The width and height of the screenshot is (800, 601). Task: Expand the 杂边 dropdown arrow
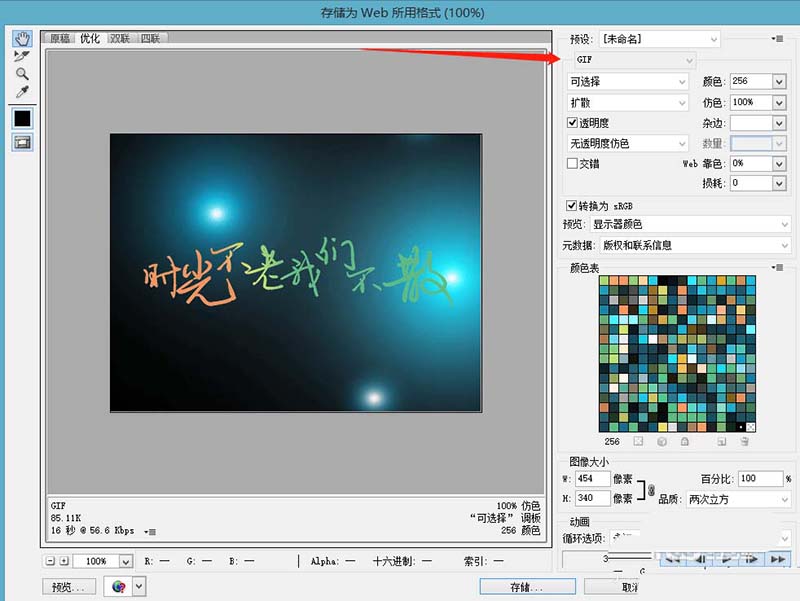(779, 123)
